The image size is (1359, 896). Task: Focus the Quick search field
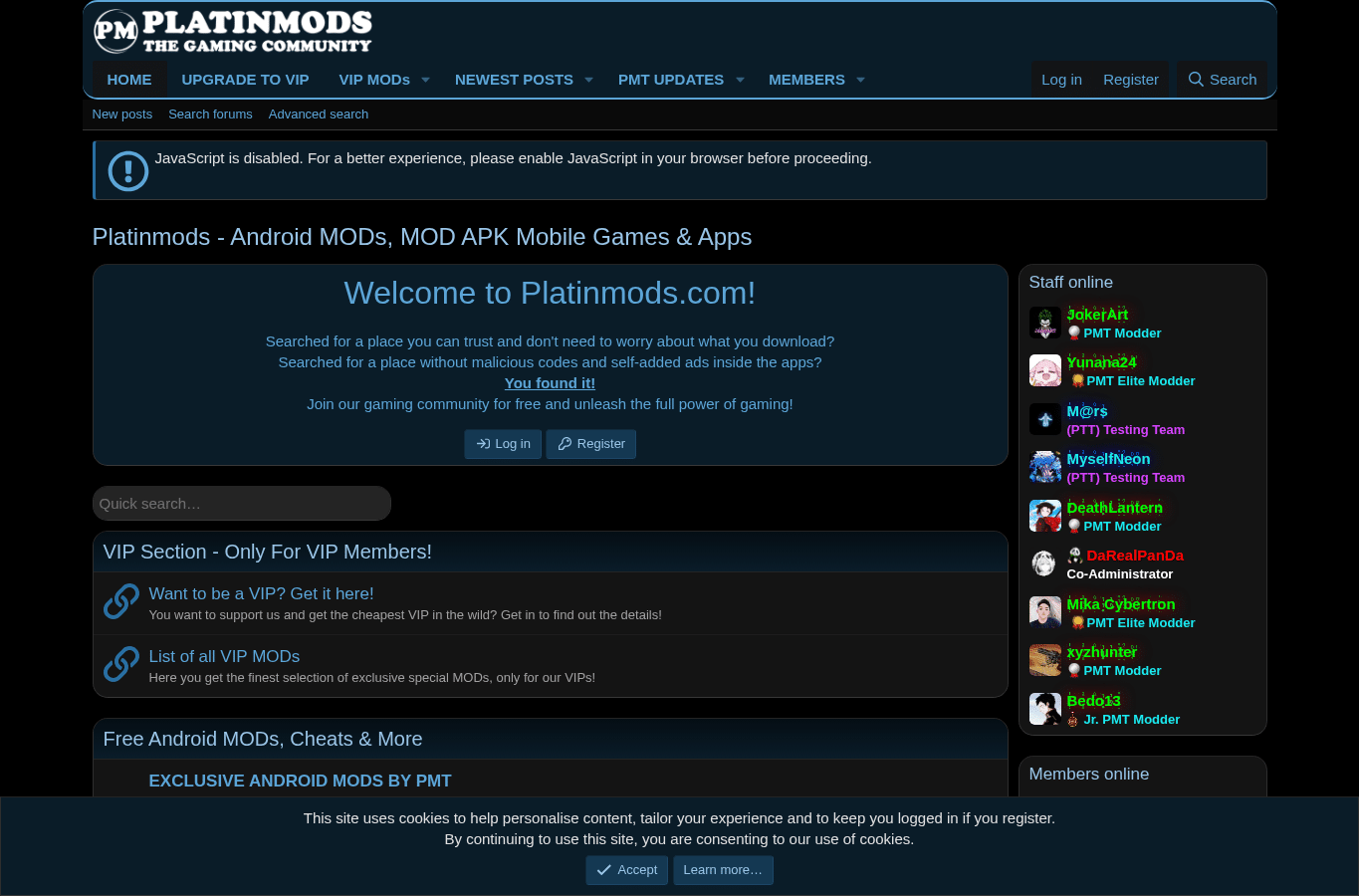pyautogui.click(x=242, y=504)
